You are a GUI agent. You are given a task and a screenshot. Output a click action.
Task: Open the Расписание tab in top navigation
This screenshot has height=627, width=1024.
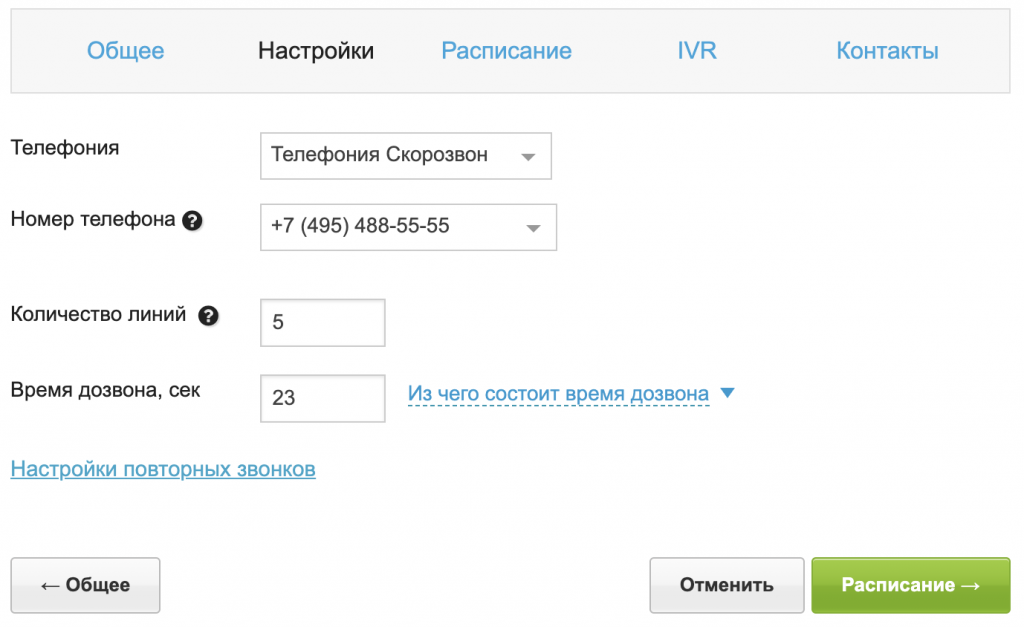coord(506,51)
